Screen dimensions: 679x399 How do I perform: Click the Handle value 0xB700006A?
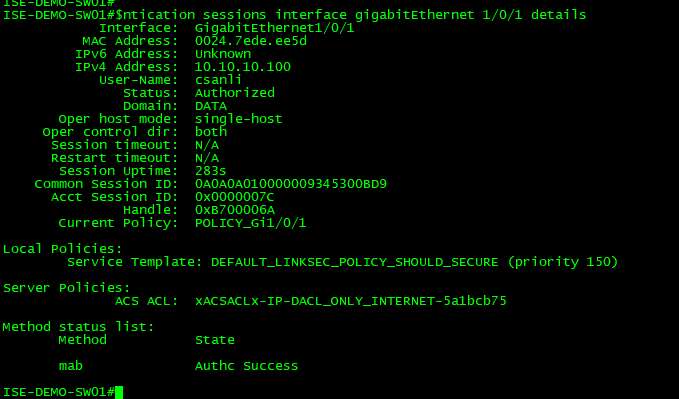tap(235, 210)
